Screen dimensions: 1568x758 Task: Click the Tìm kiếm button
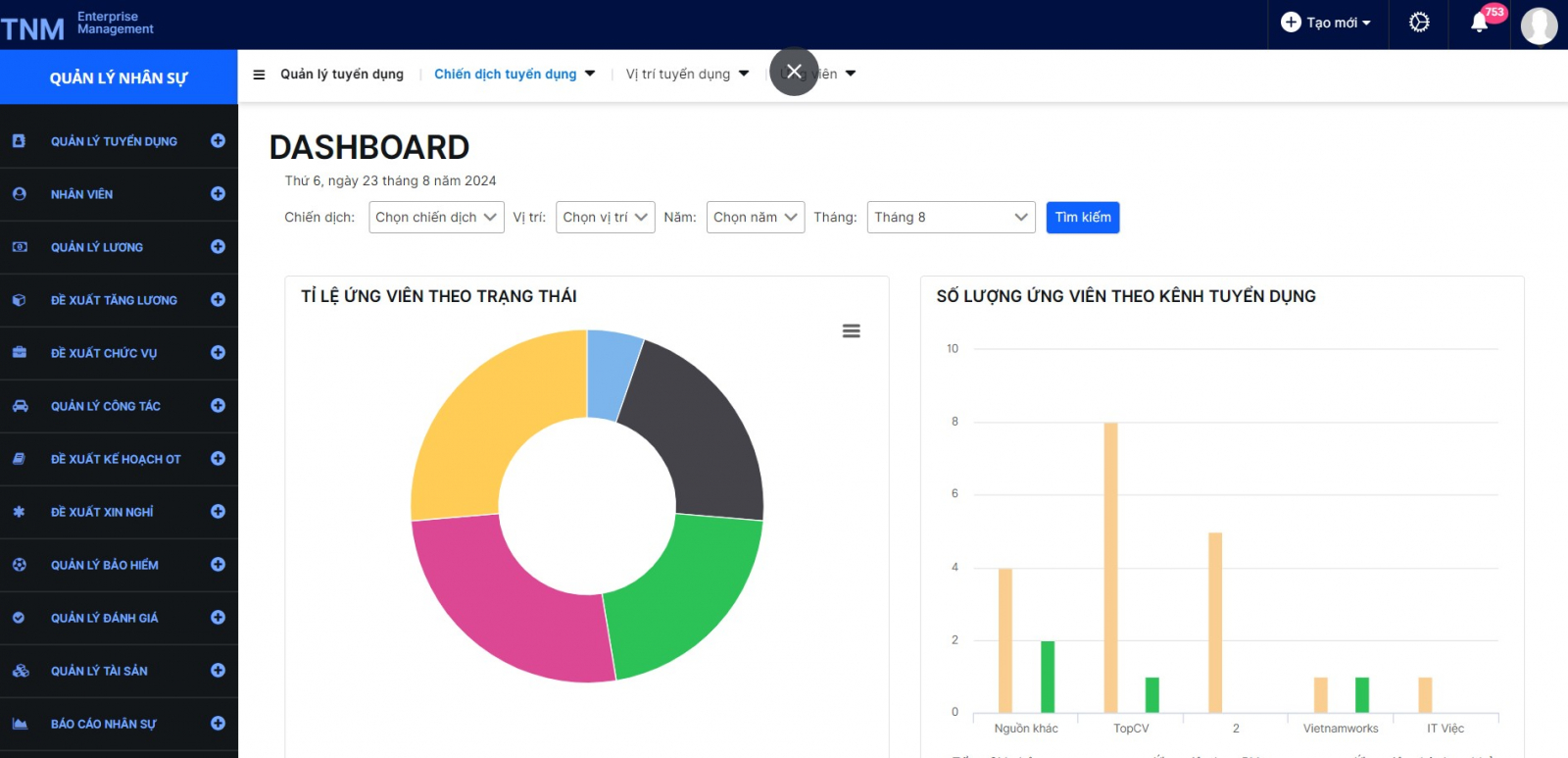[x=1083, y=218]
